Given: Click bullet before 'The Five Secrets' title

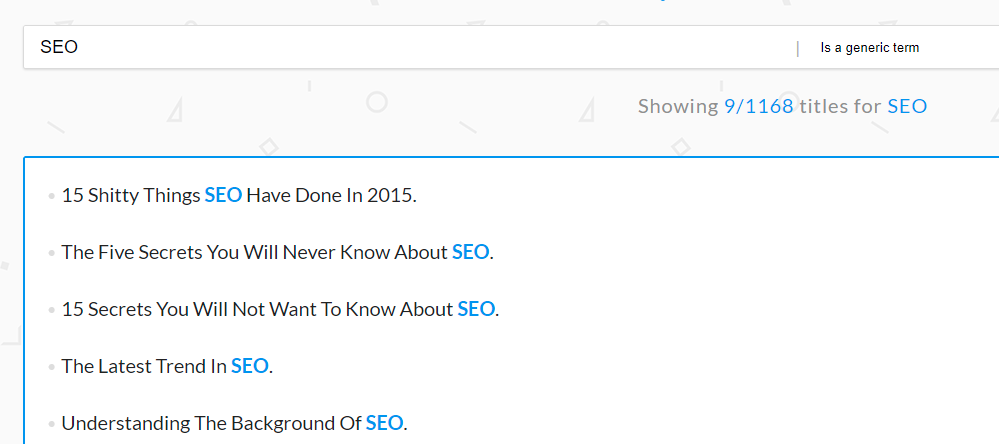Looking at the screenshot, I should [51, 254].
